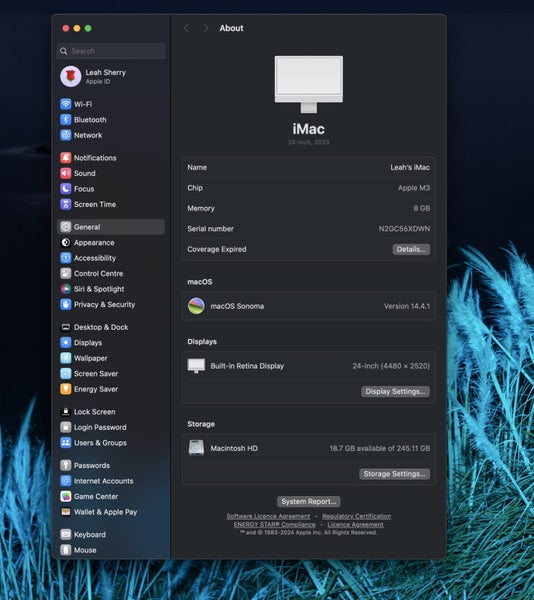This screenshot has width=534, height=600.
Task: Open the Licence Agreement link
Action: tap(355, 525)
